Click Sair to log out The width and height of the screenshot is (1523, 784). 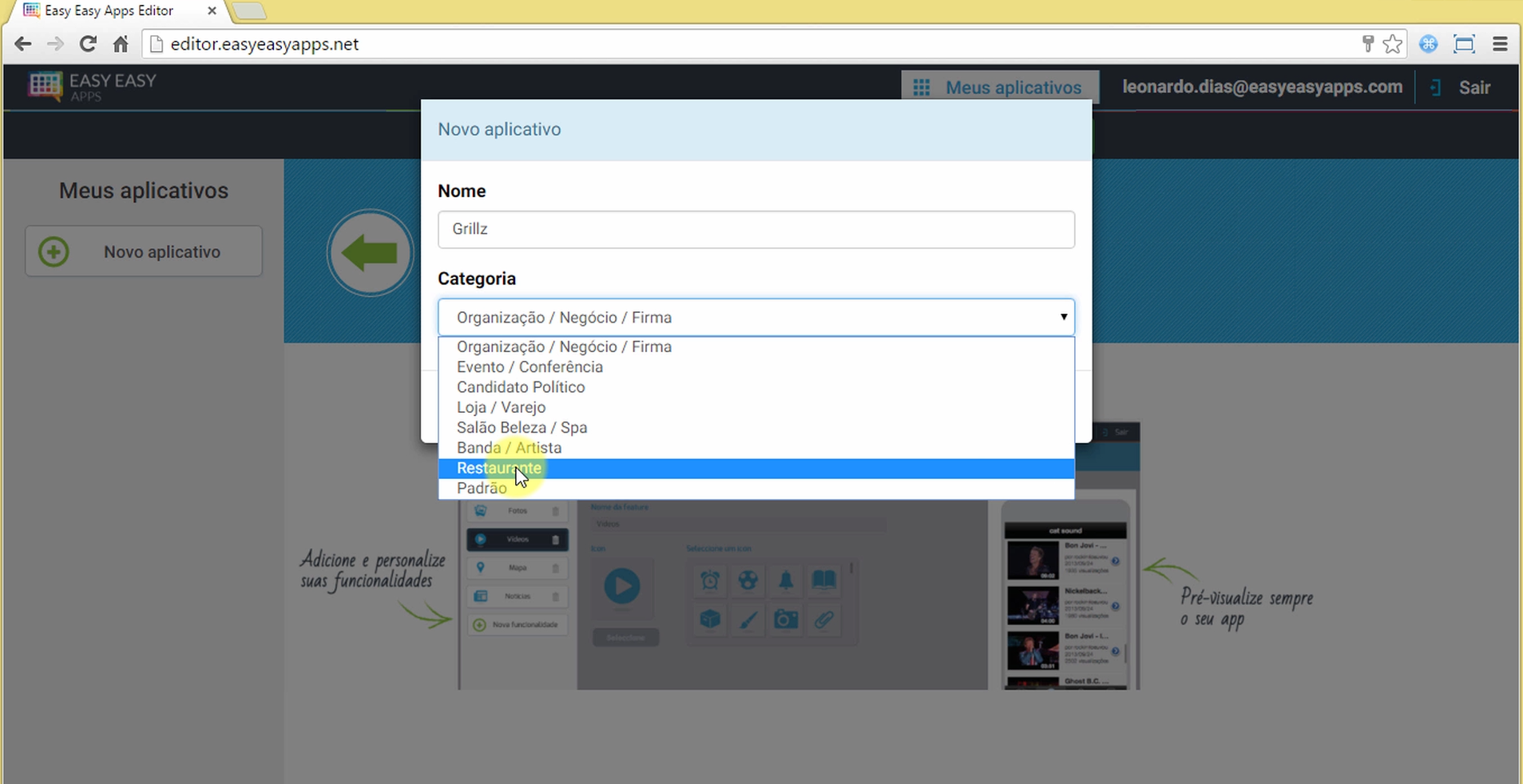[1473, 87]
